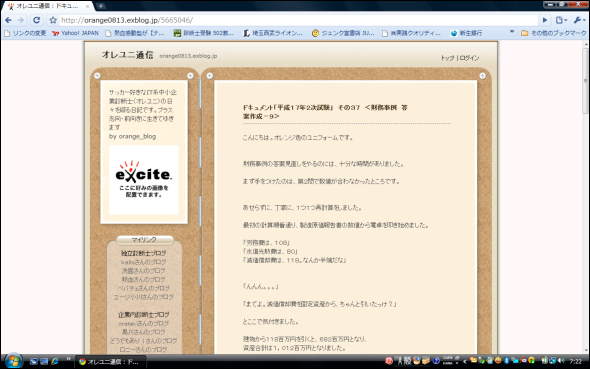
Task: Click the IME language bar input mode icon
Action: (x=399, y=361)
